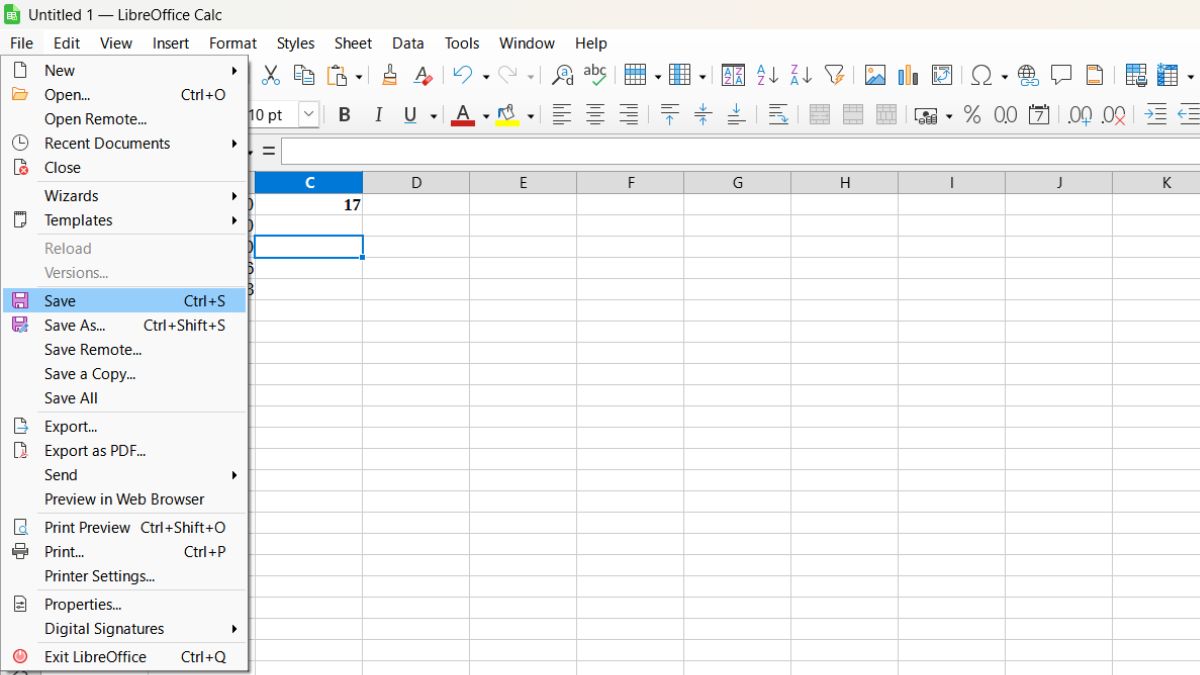1200x675 pixels.
Task: Click Open… in the File menu
Action: 125,95
